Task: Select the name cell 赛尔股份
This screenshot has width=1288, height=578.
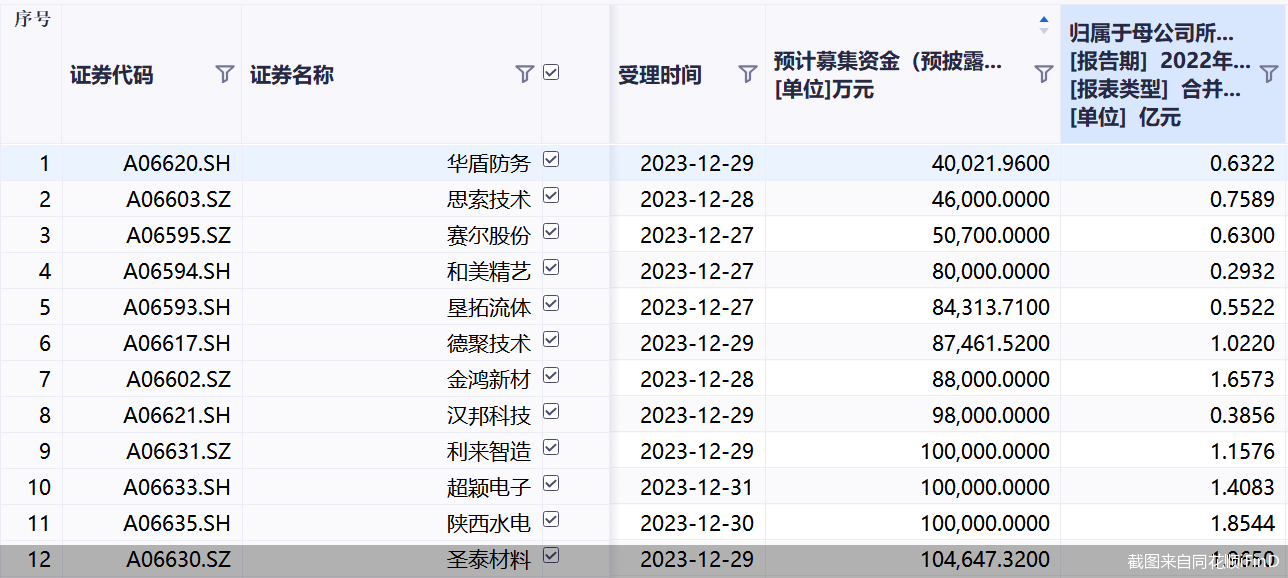Action: [489, 236]
